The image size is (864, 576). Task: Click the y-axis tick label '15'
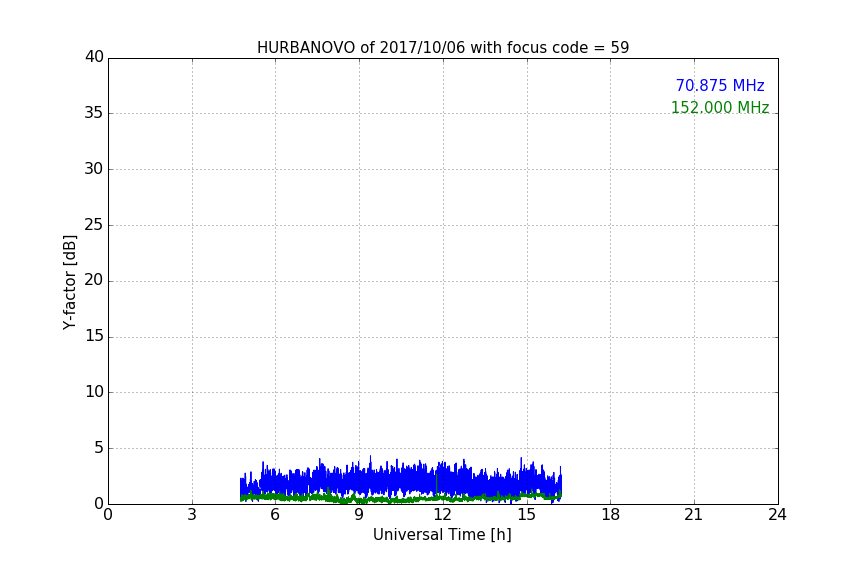pyautogui.click(x=94, y=336)
